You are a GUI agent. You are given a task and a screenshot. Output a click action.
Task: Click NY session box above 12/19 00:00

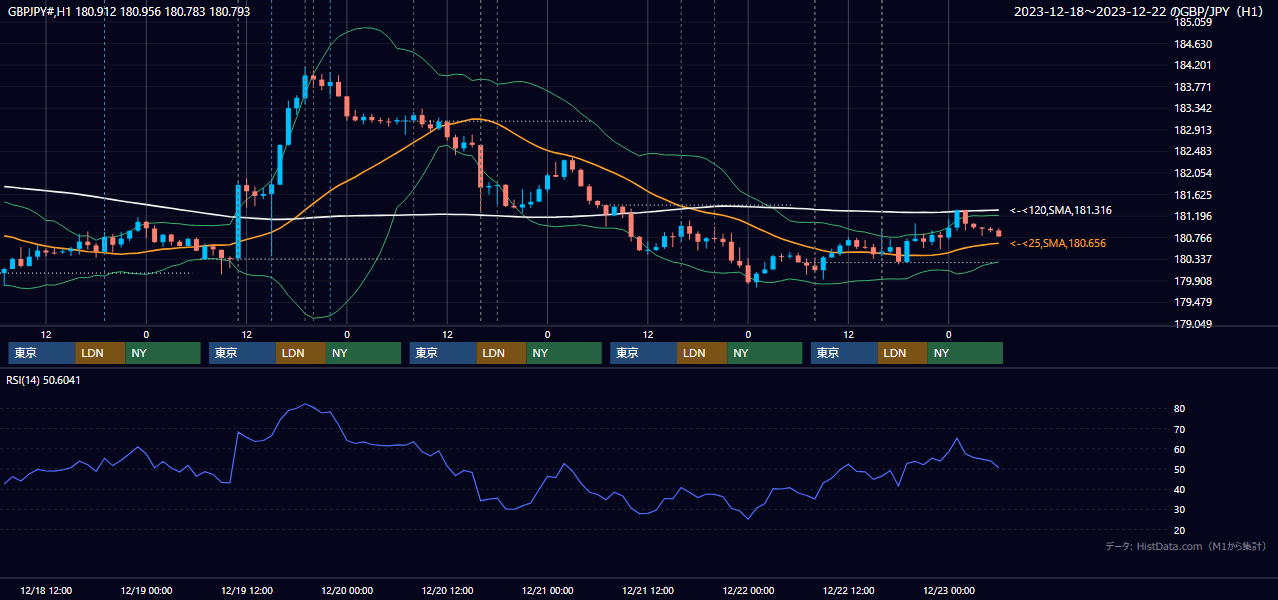[x=163, y=353]
